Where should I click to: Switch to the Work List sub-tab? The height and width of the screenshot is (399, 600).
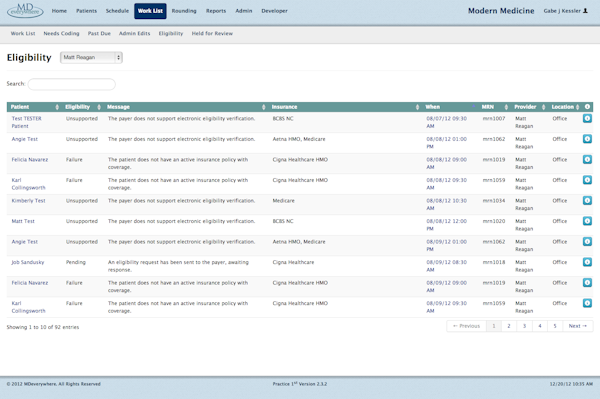[x=23, y=33]
